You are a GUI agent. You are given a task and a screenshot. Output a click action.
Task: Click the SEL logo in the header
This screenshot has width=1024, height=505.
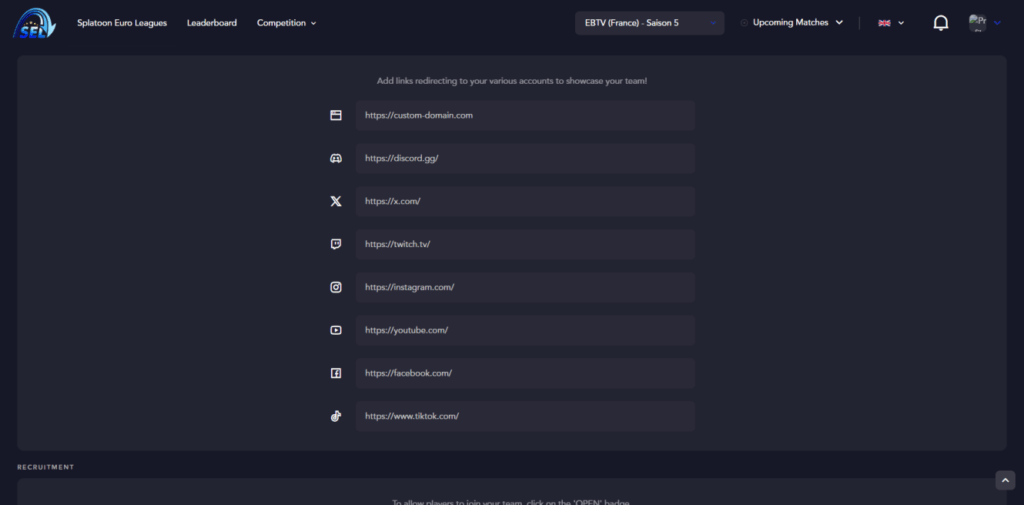click(x=34, y=23)
